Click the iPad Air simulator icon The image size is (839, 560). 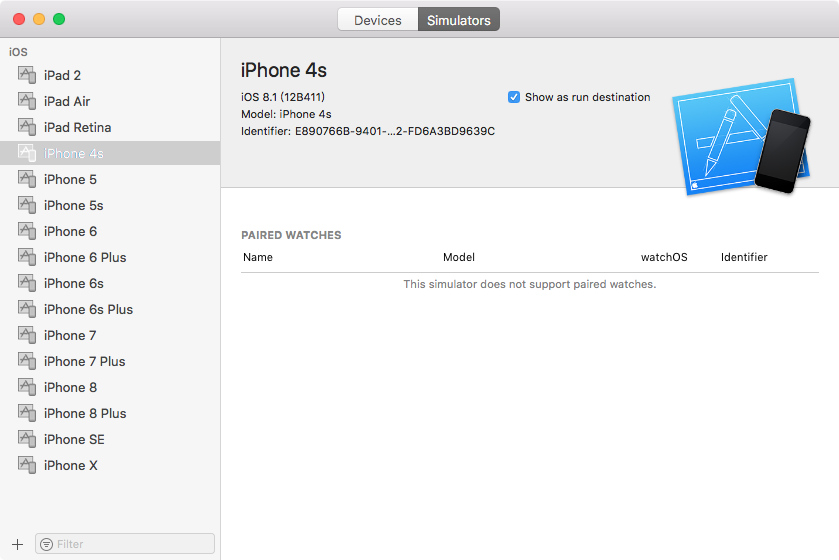pyautogui.click(x=27, y=101)
